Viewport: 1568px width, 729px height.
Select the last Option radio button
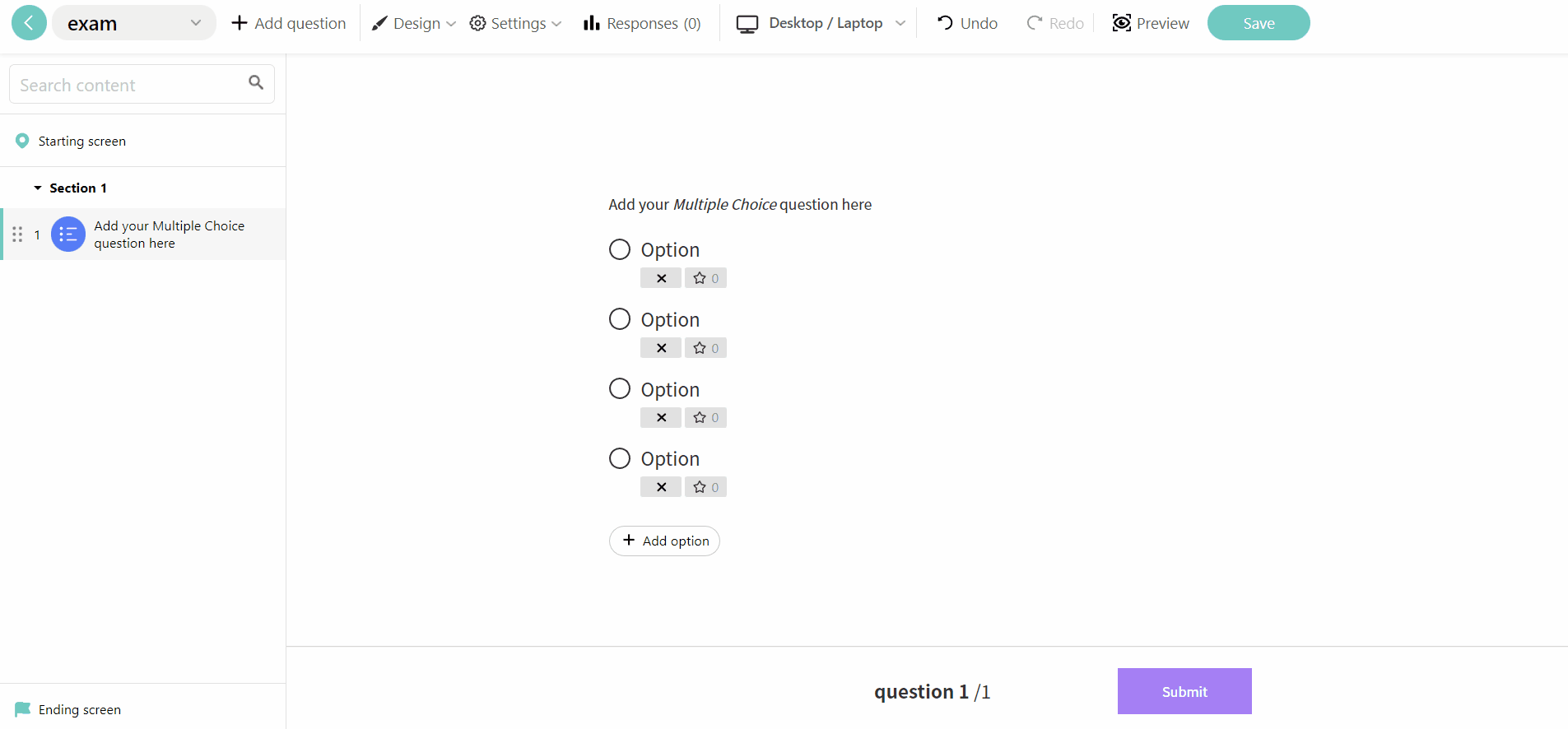click(620, 457)
